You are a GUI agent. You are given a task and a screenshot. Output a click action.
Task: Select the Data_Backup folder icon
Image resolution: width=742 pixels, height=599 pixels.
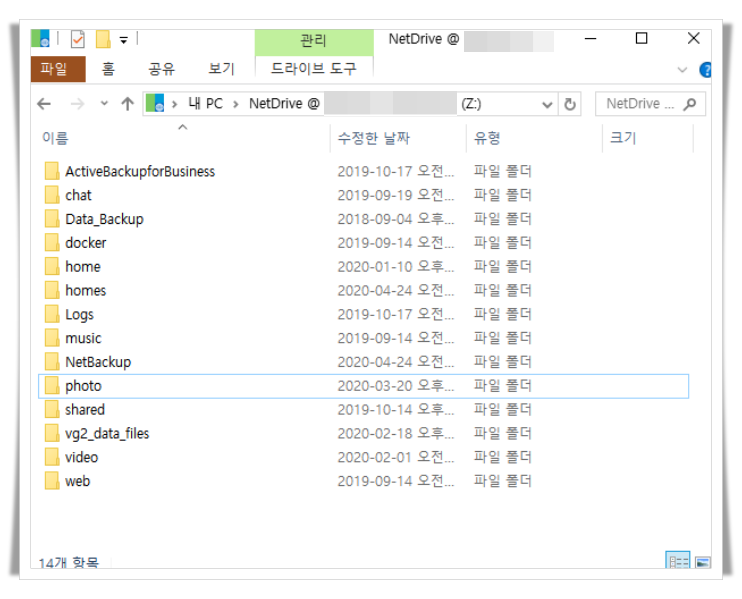tap(52, 219)
